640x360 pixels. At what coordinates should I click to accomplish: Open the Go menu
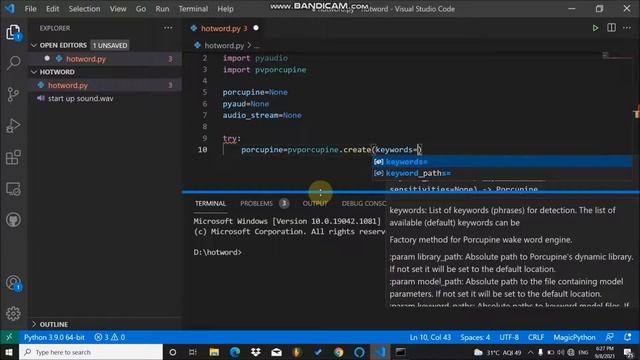pyautogui.click(x=140, y=9)
